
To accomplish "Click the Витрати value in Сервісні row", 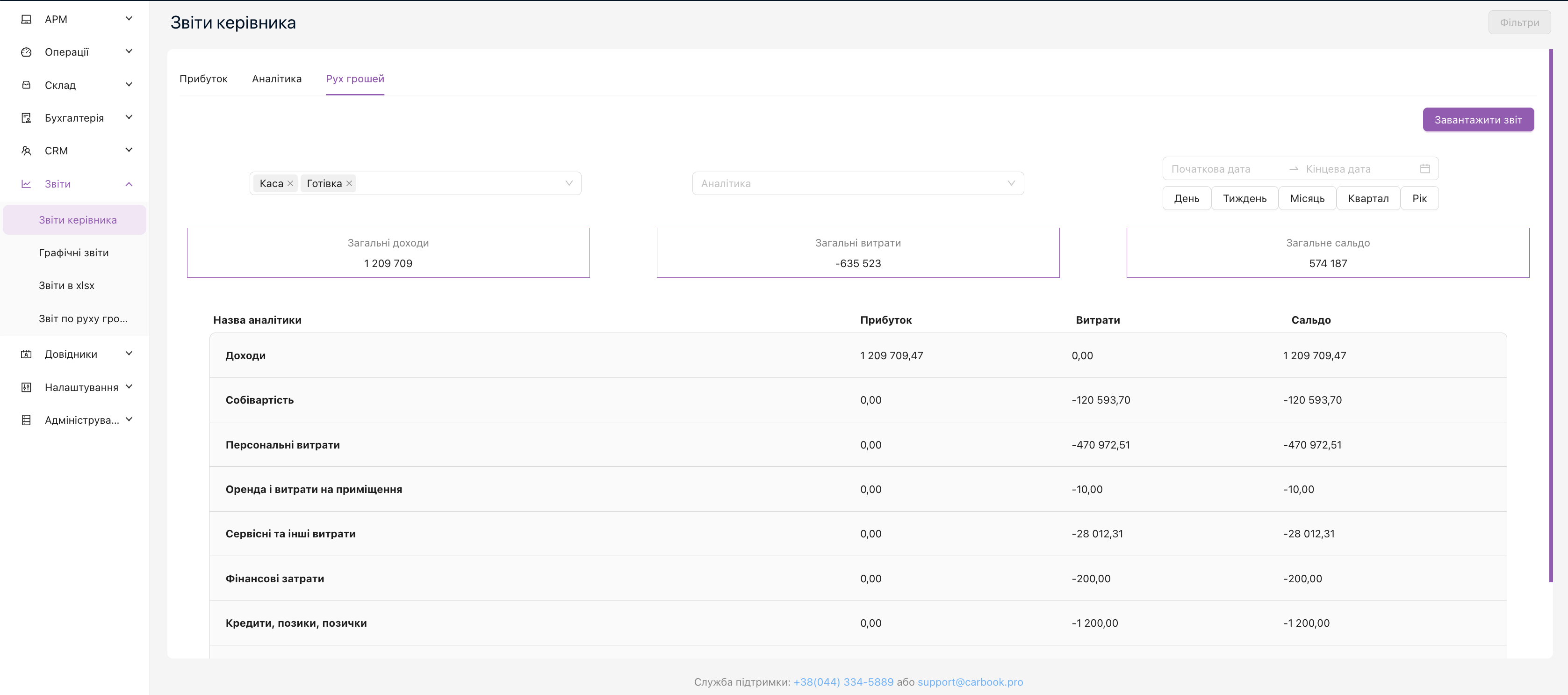I will (1097, 534).
